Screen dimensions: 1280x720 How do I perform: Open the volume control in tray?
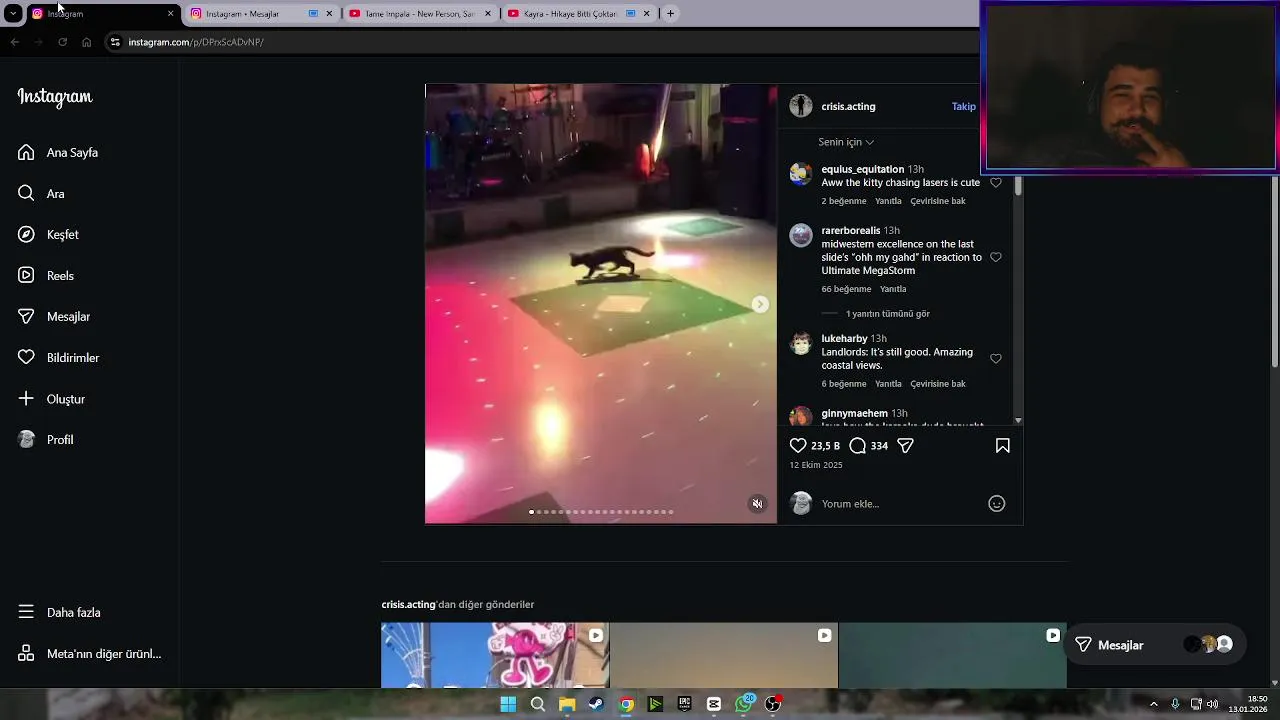[x=1212, y=704]
